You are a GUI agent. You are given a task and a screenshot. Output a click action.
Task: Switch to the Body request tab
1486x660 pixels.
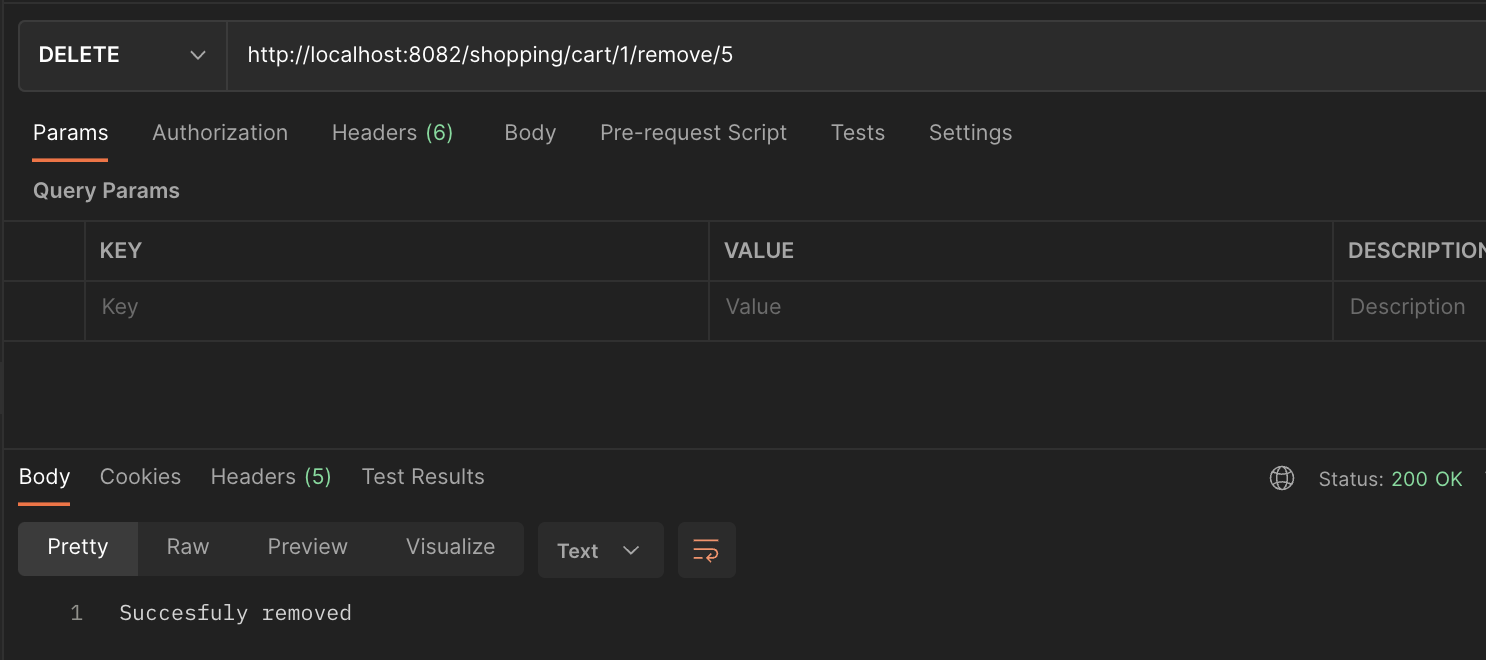click(529, 132)
